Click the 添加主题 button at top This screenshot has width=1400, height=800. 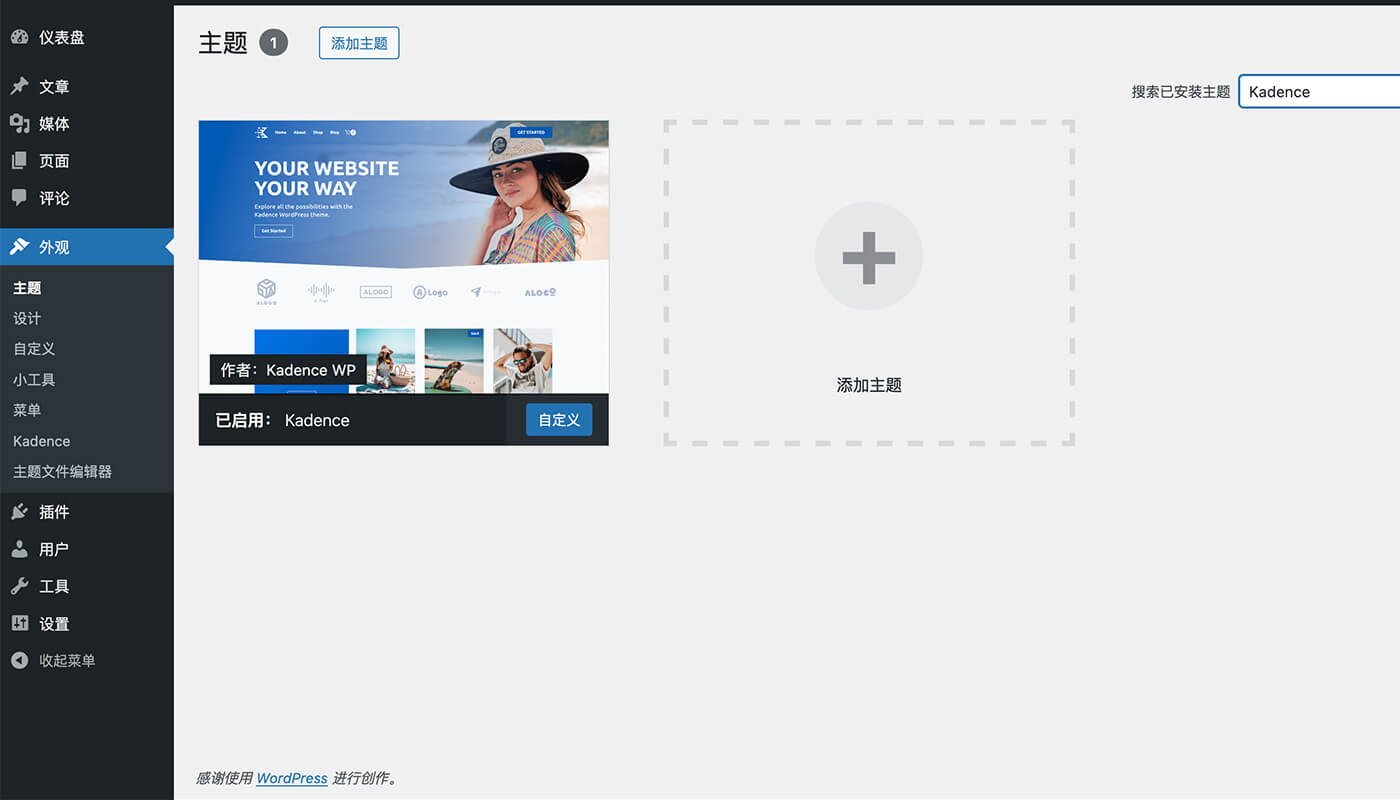point(359,43)
